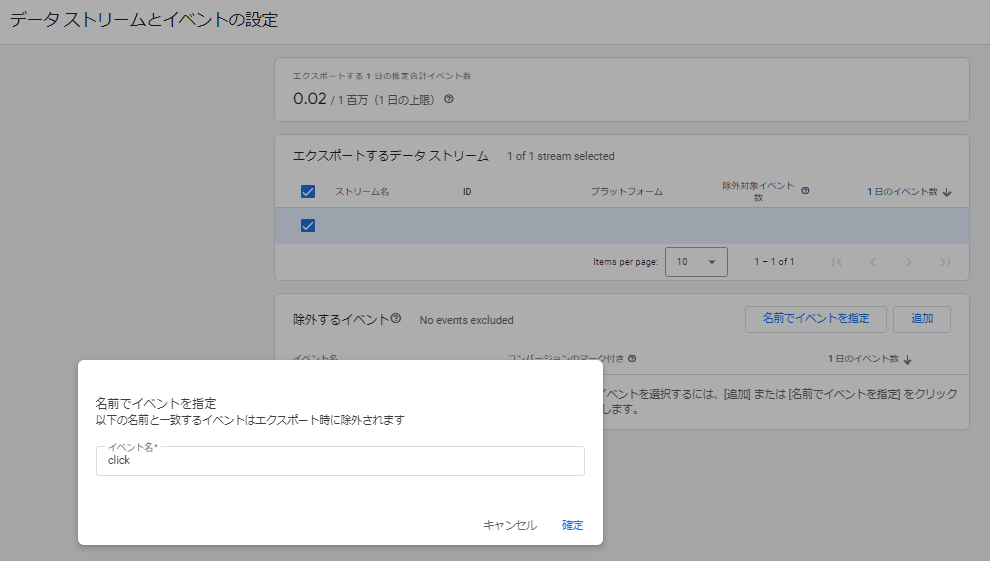This screenshot has width=990, height=561.
Task: Click help icon next to 除外対象イベント数
Action: 805,190
